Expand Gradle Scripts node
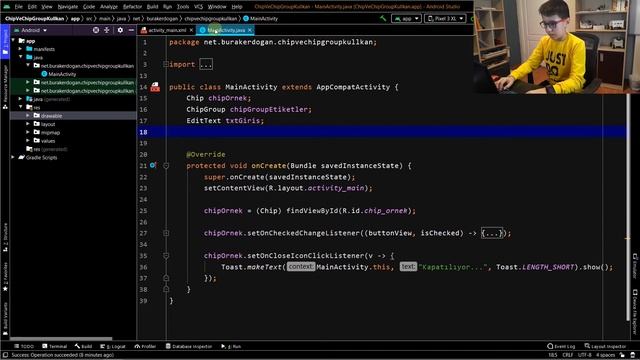Viewport: 640px width, 360px height. click(x=13, y=158)
